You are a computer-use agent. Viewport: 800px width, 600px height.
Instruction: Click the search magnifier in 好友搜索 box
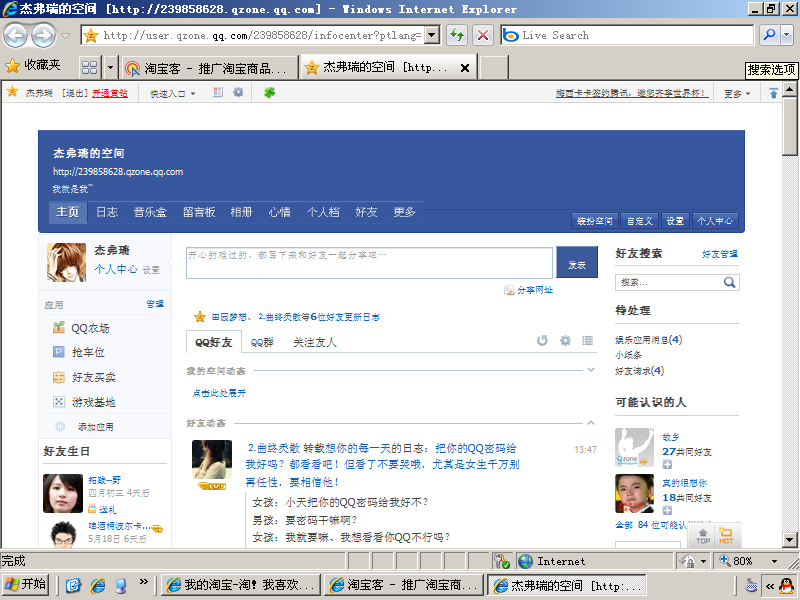(730, 282)
